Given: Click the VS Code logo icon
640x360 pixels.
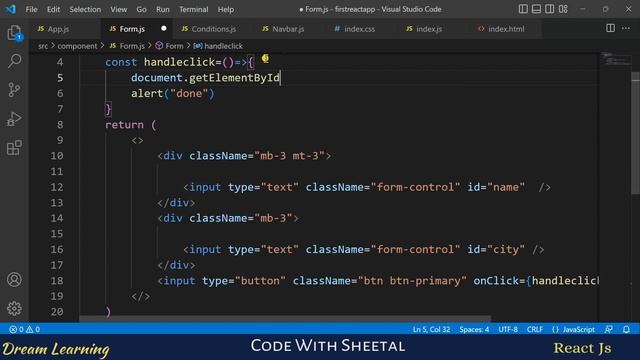Looking at the screenshot, I should pyautogui.click(x=11, y=9).
